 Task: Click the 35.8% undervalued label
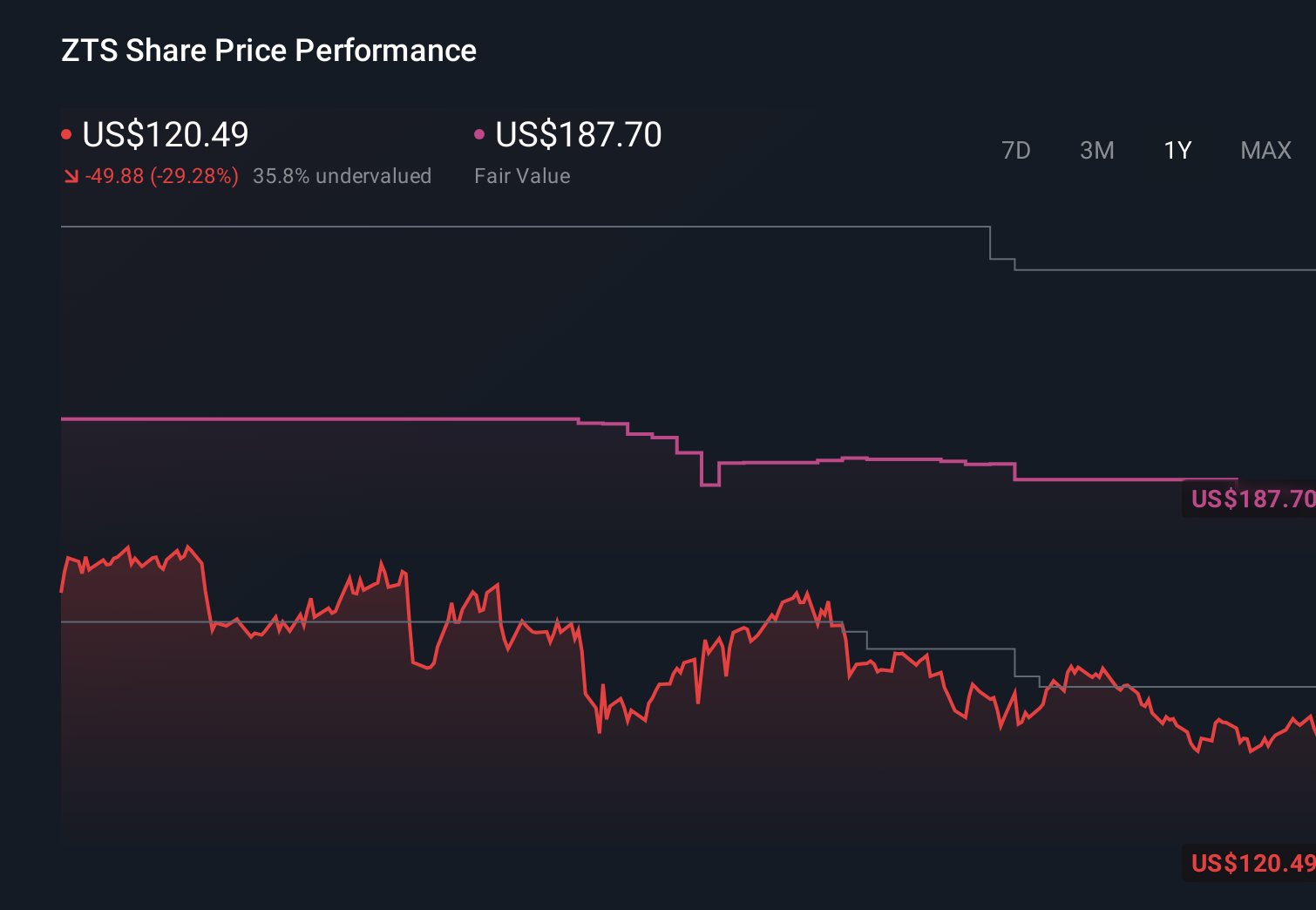click(343, 175)
